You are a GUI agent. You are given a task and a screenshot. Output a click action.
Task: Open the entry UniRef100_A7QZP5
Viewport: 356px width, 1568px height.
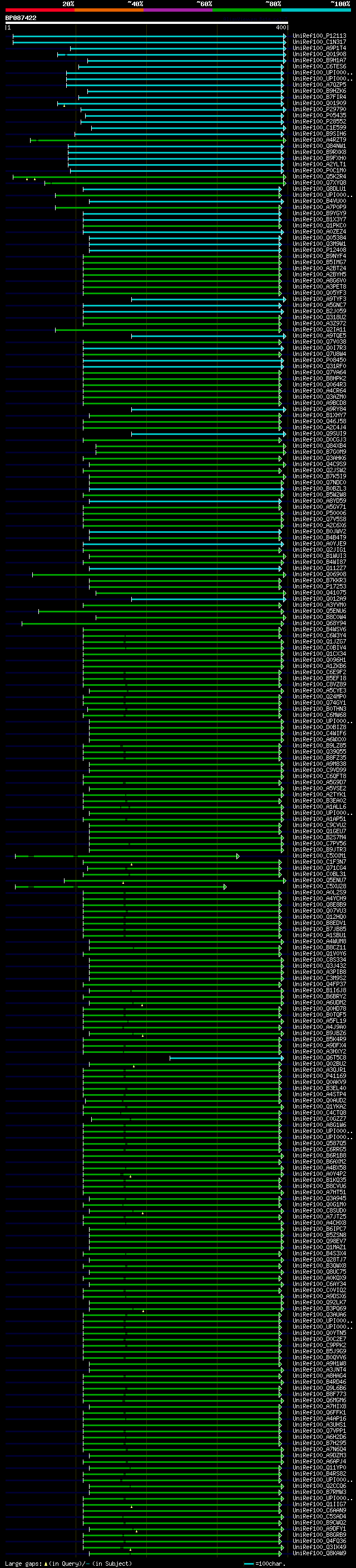click(x=319, y=85)
